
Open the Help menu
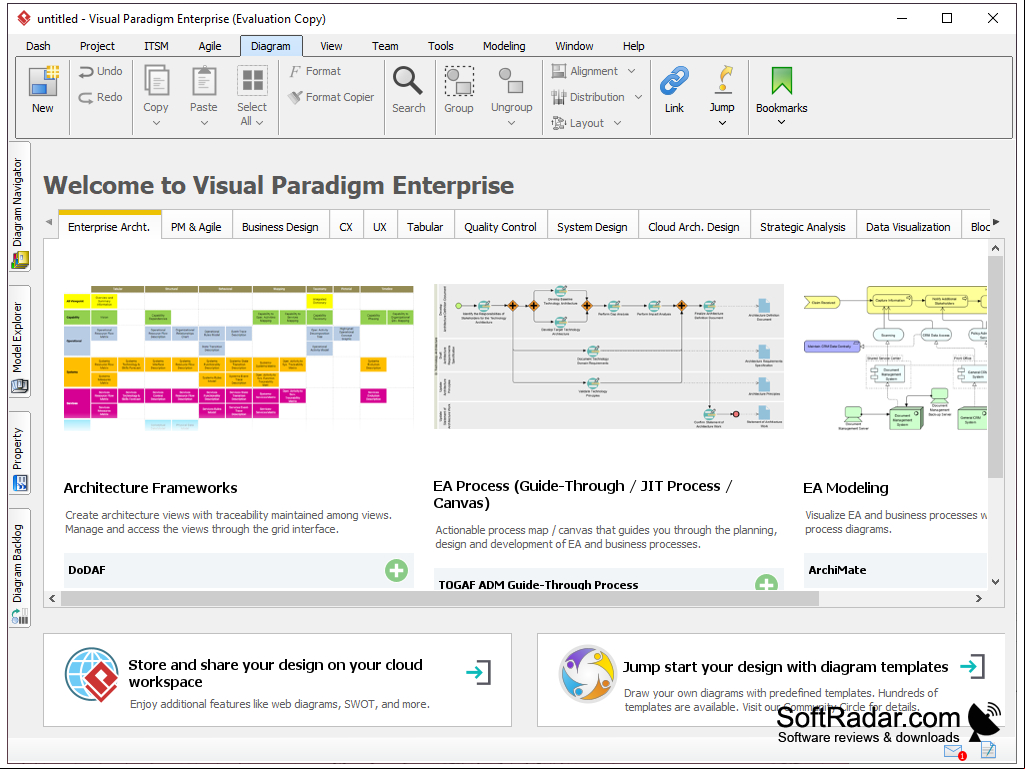click(x=633, y=46)
